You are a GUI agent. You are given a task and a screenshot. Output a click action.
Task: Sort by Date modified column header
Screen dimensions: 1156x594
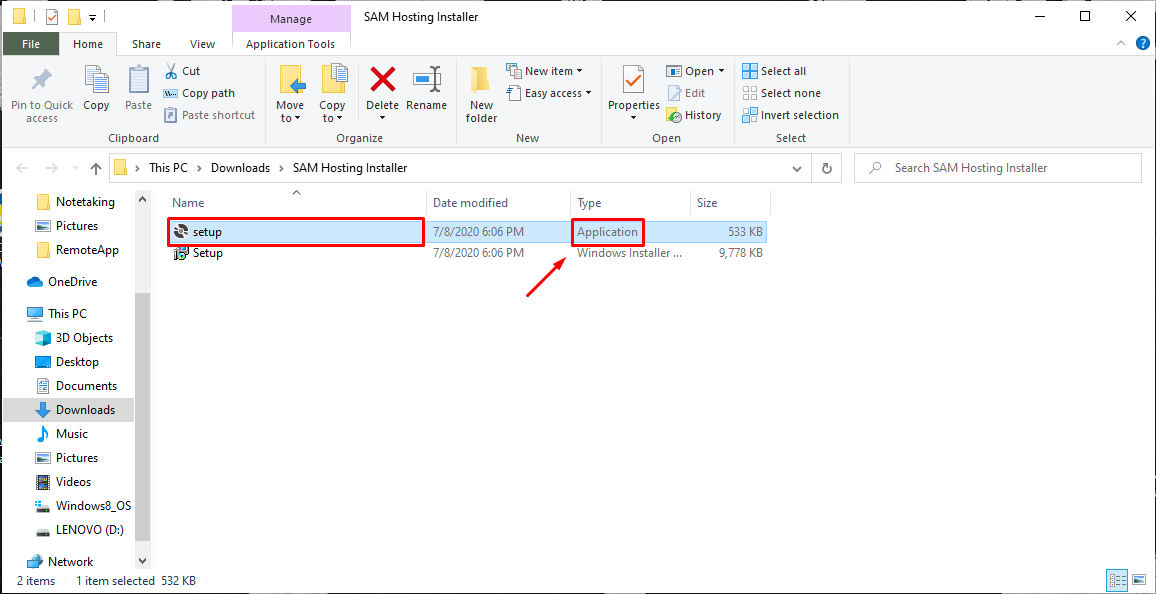(498, 203)
